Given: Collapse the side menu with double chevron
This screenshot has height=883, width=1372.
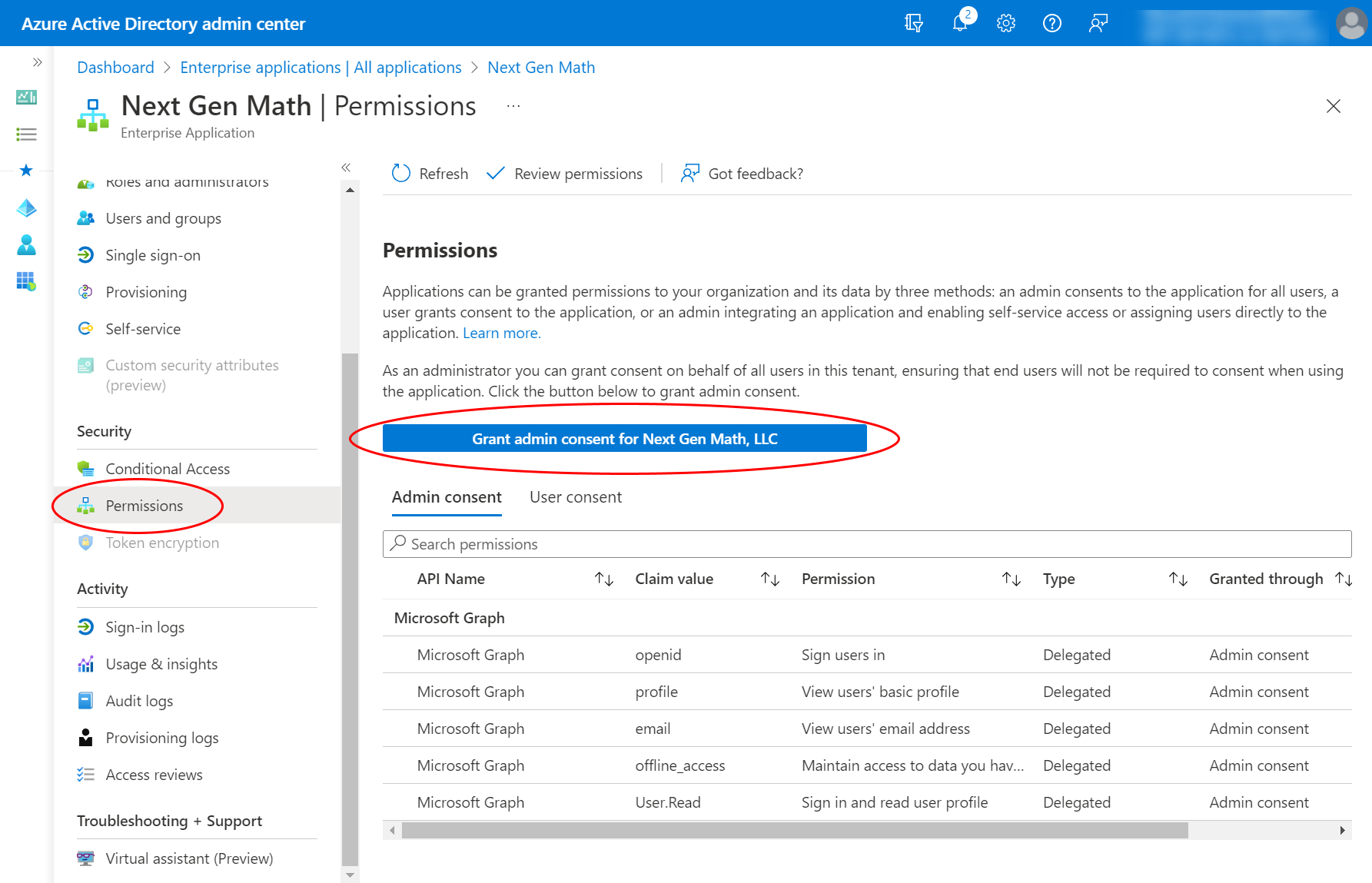Looking at the screenshot, I should tap(346, 167).
